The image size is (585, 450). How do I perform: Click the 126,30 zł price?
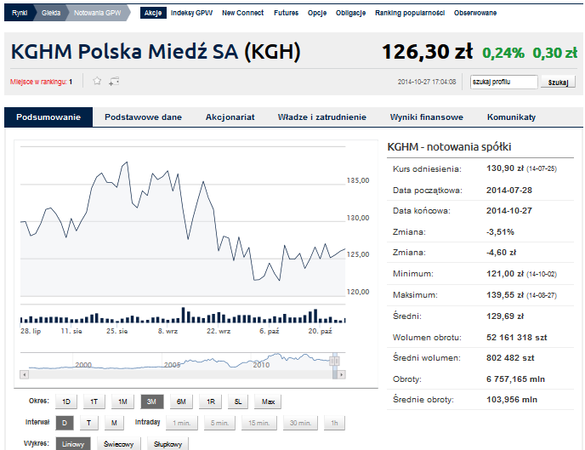427,51
